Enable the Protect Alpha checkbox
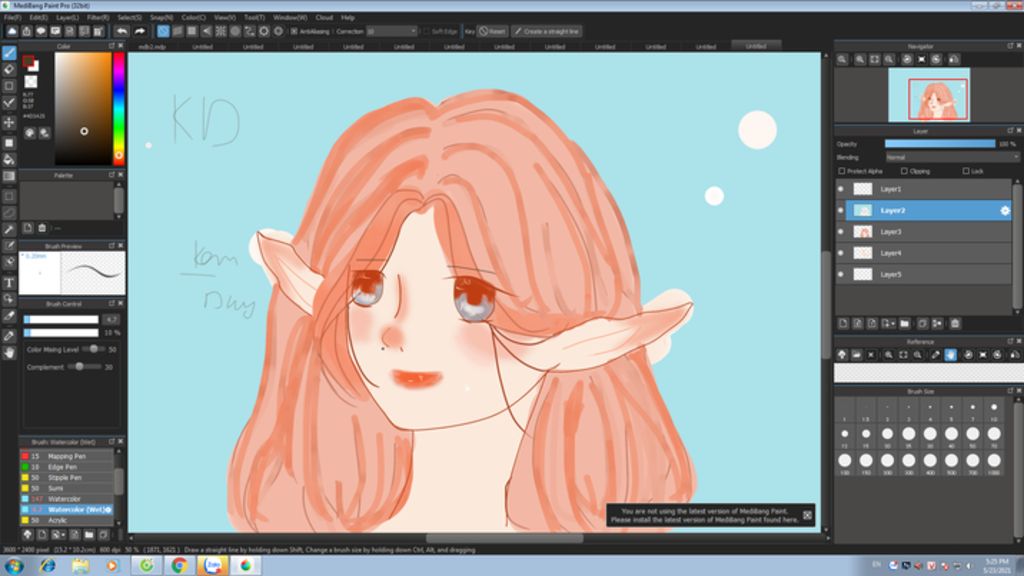 [842, 171]
